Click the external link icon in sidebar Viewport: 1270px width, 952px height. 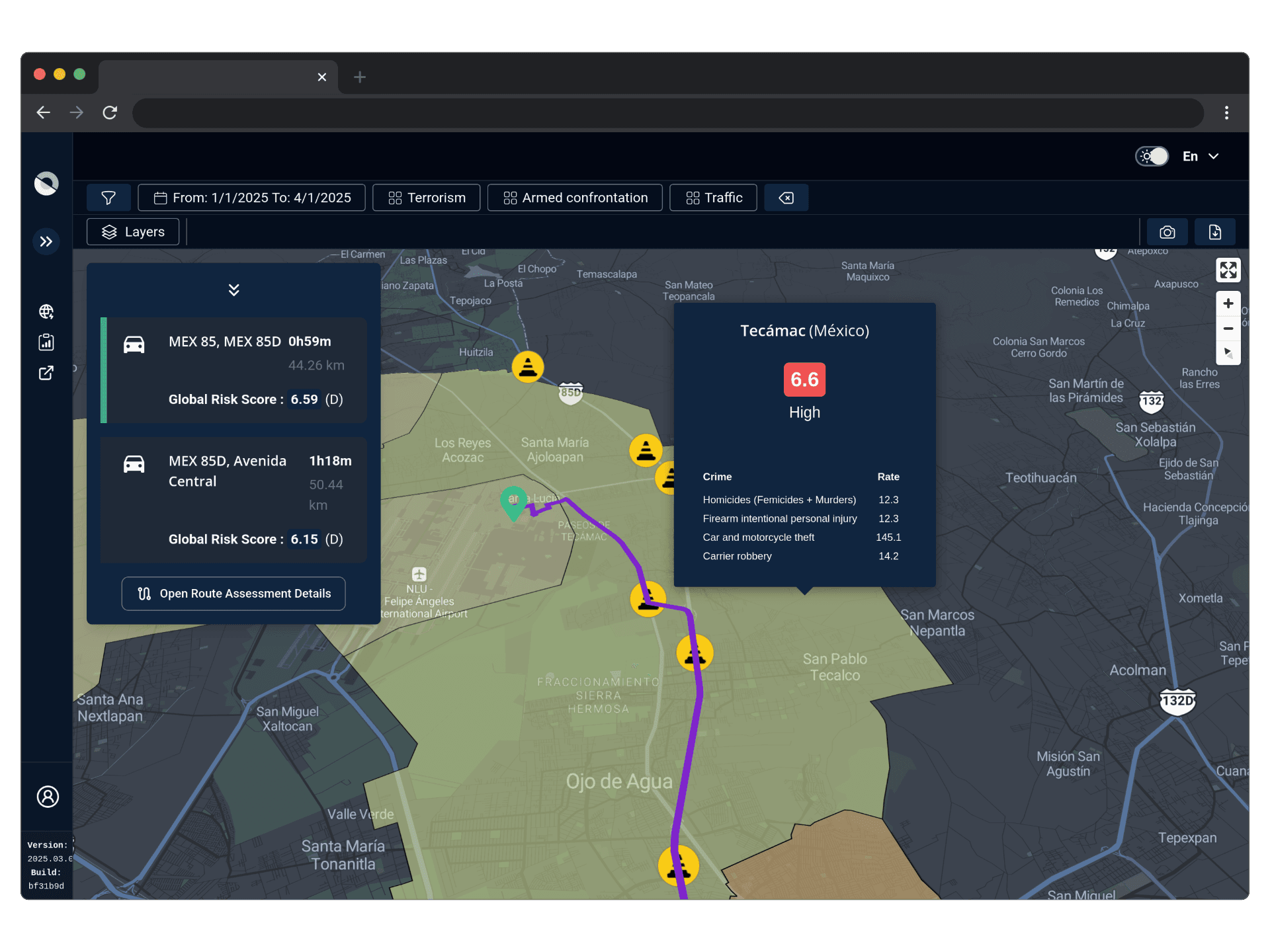(46, 373)
